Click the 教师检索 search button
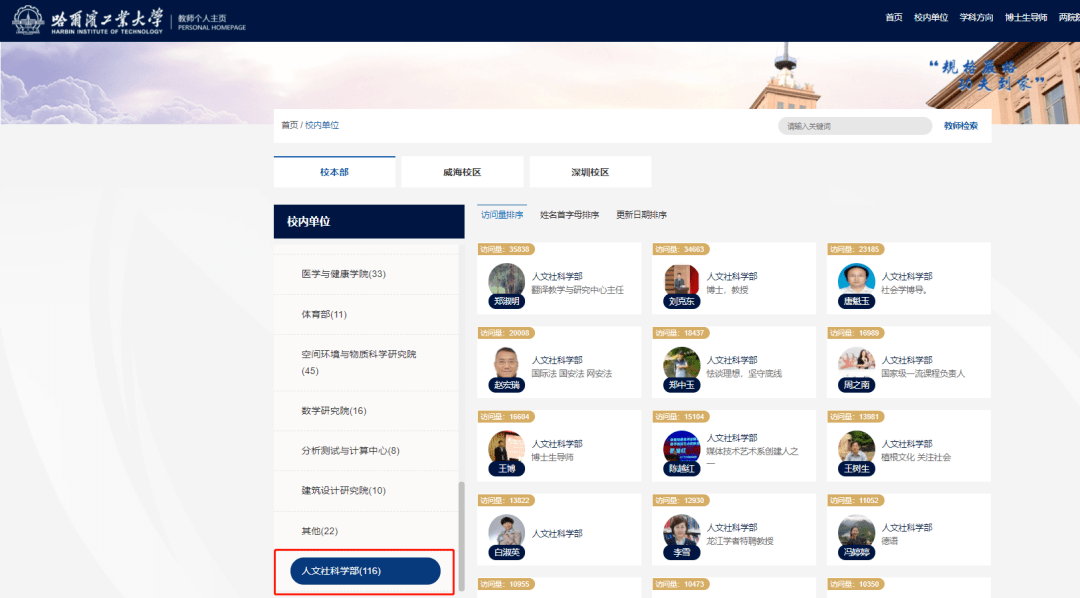 pos(961,126)
